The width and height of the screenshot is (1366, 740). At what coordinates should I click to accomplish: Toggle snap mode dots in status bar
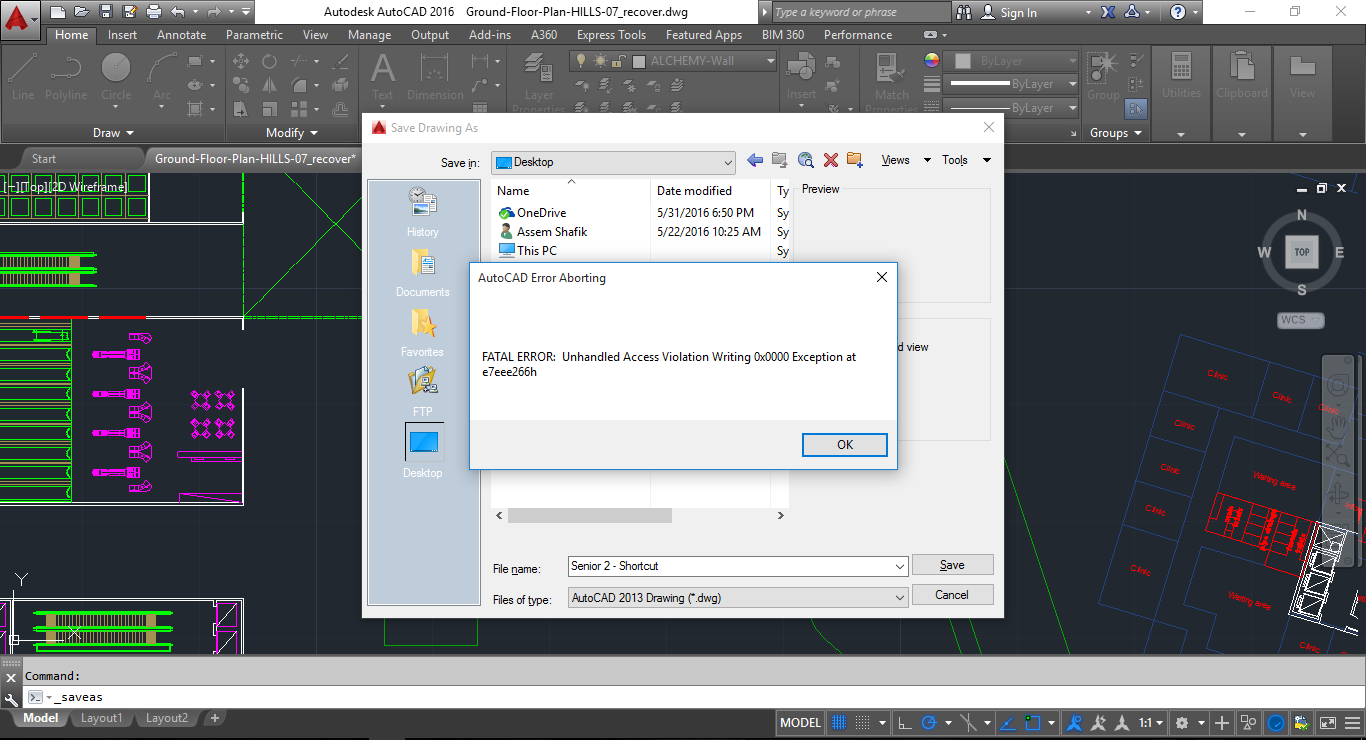click(863, 722)
